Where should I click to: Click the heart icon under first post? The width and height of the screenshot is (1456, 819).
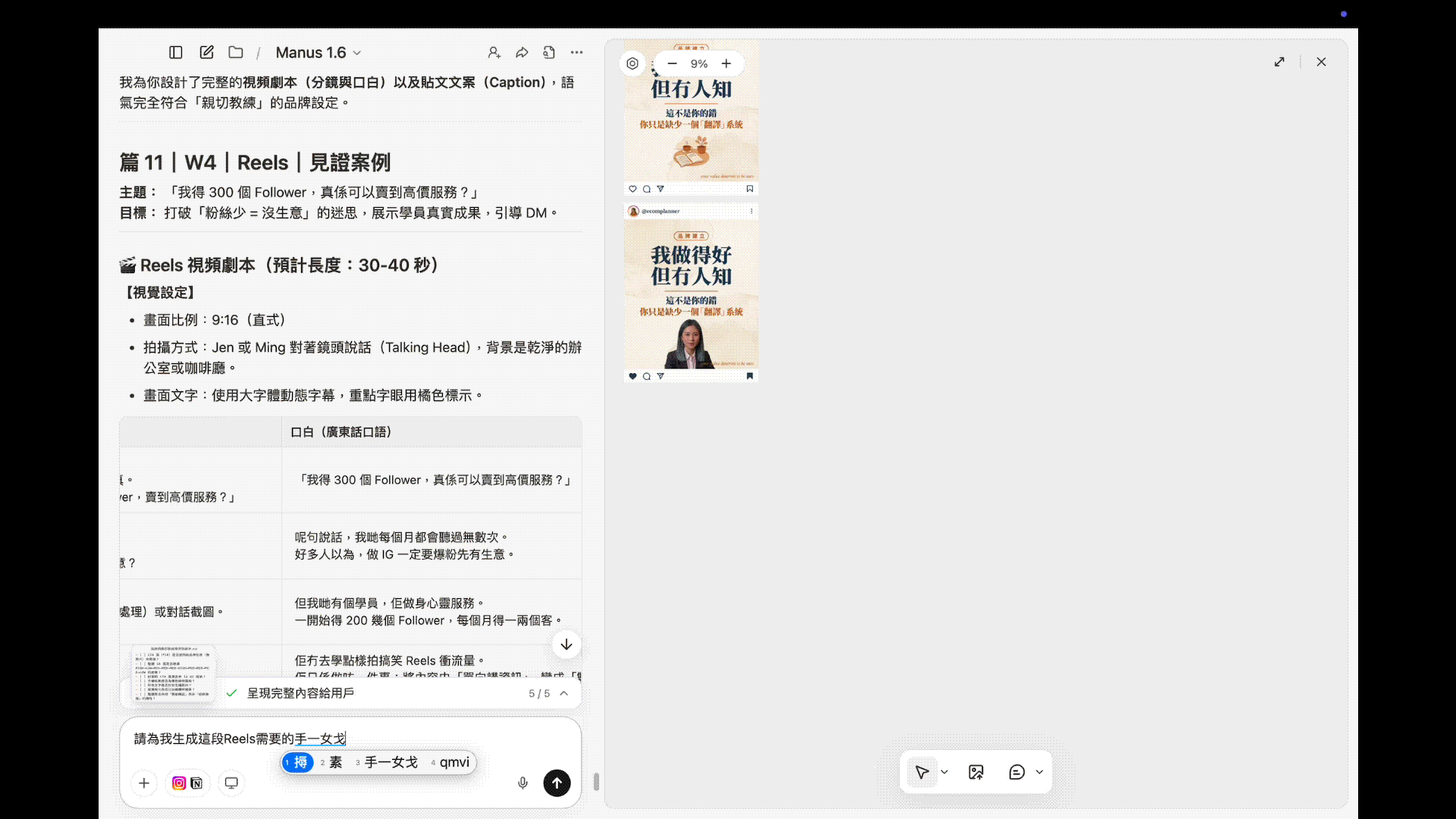tap(633, 189)
